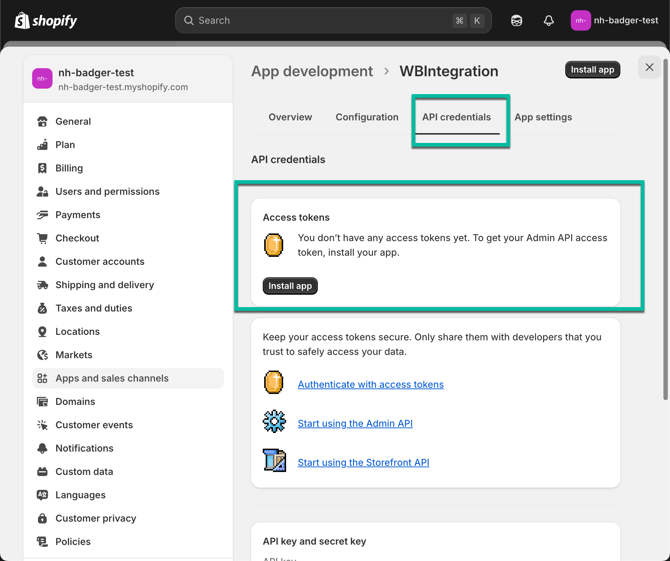Click the Plan icon in sidebar
Screen dimensions: 670x561
coord(42,145)
